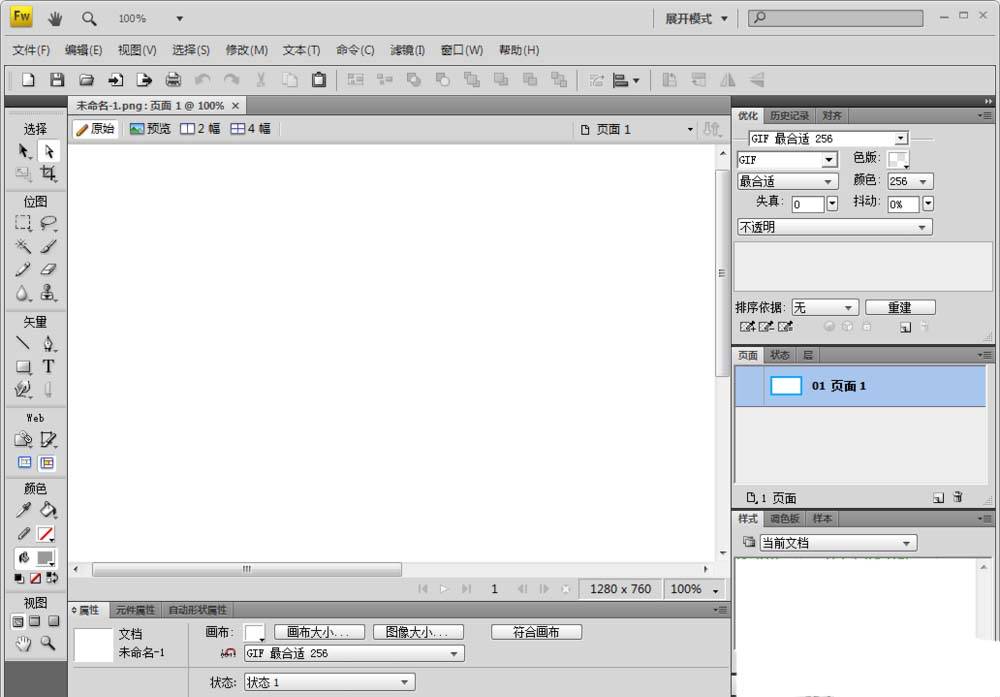Open the 修改(M) menu
Image resolution: width=1000 pixels, height=697 pixels.
(x=246, y=50)
